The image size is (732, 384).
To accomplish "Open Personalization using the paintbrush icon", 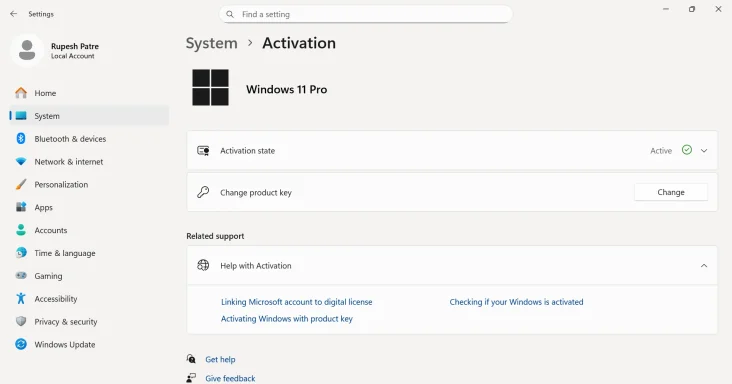I will pos(21,184).
